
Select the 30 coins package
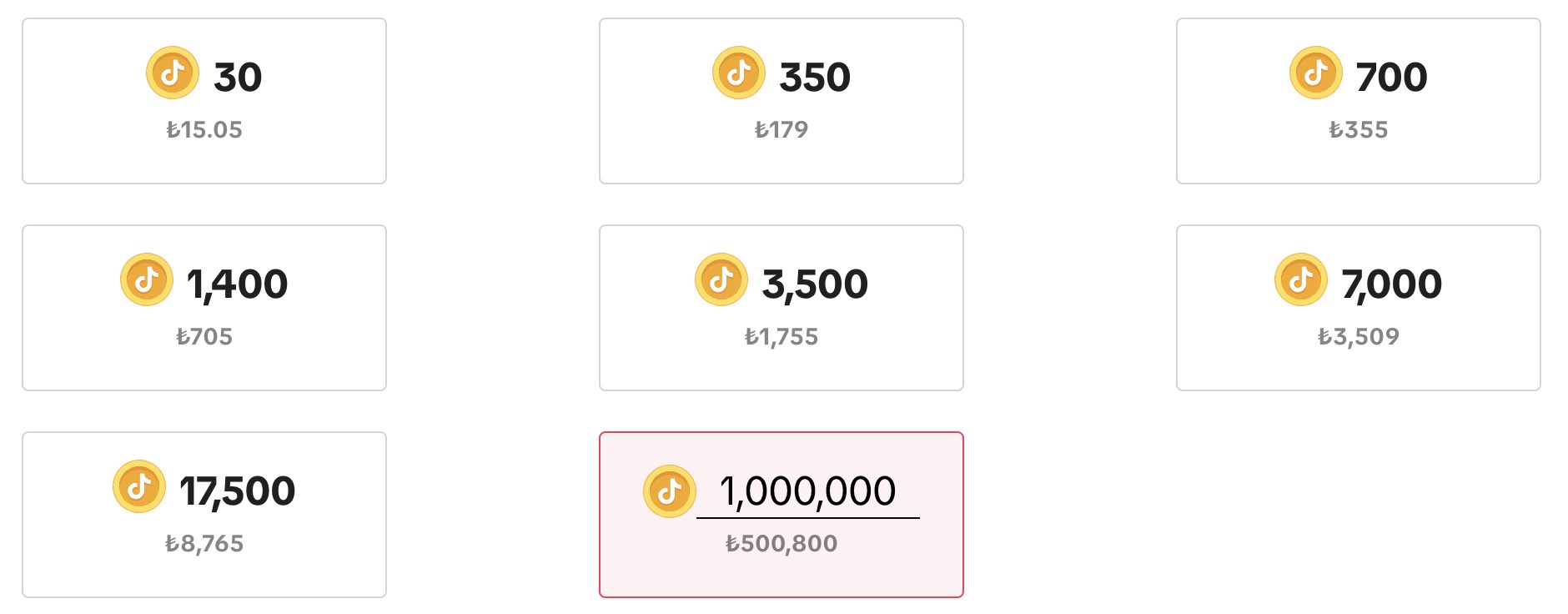(x=204, y=101)
